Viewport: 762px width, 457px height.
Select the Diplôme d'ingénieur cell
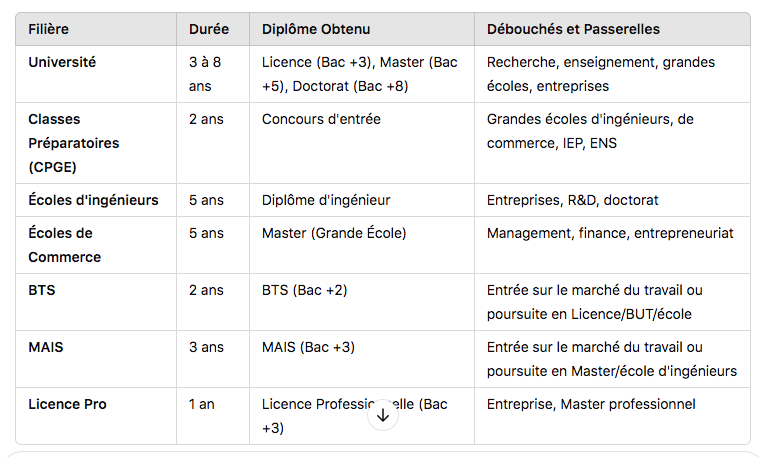(326, 200)
